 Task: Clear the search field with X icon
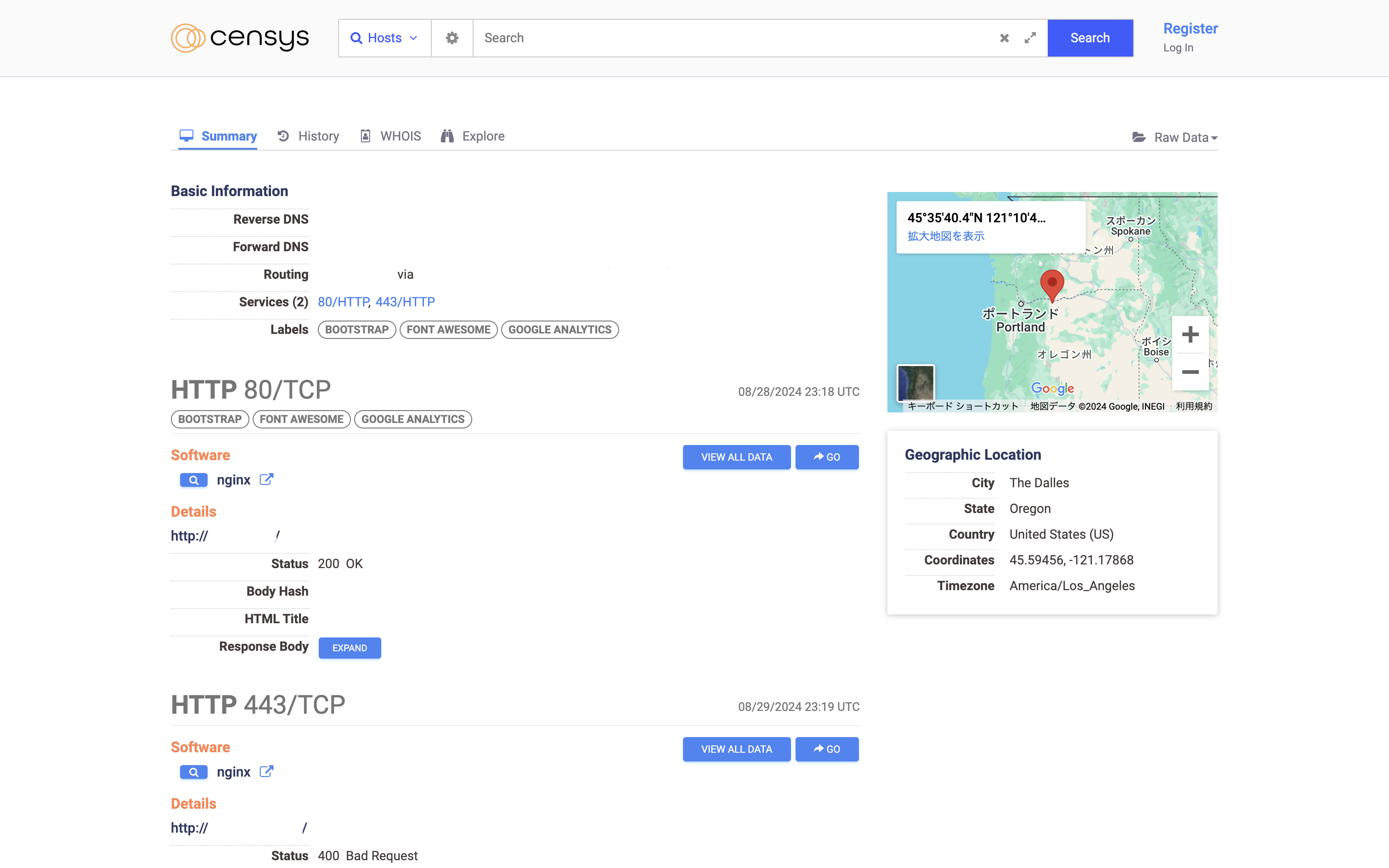1004,38
